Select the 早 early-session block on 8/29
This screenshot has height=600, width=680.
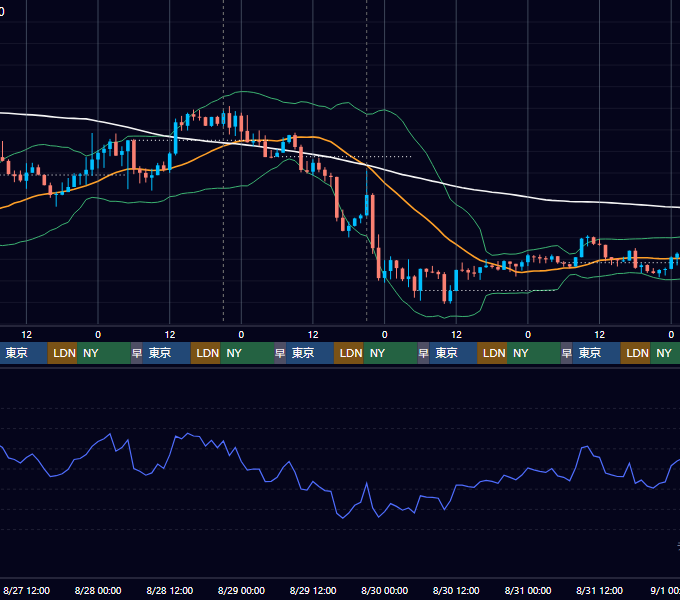click(280, 353)
